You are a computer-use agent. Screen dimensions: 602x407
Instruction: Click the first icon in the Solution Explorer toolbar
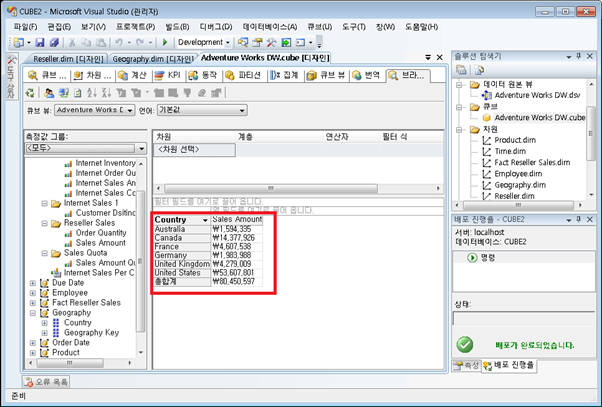click(x=461, y=70)
